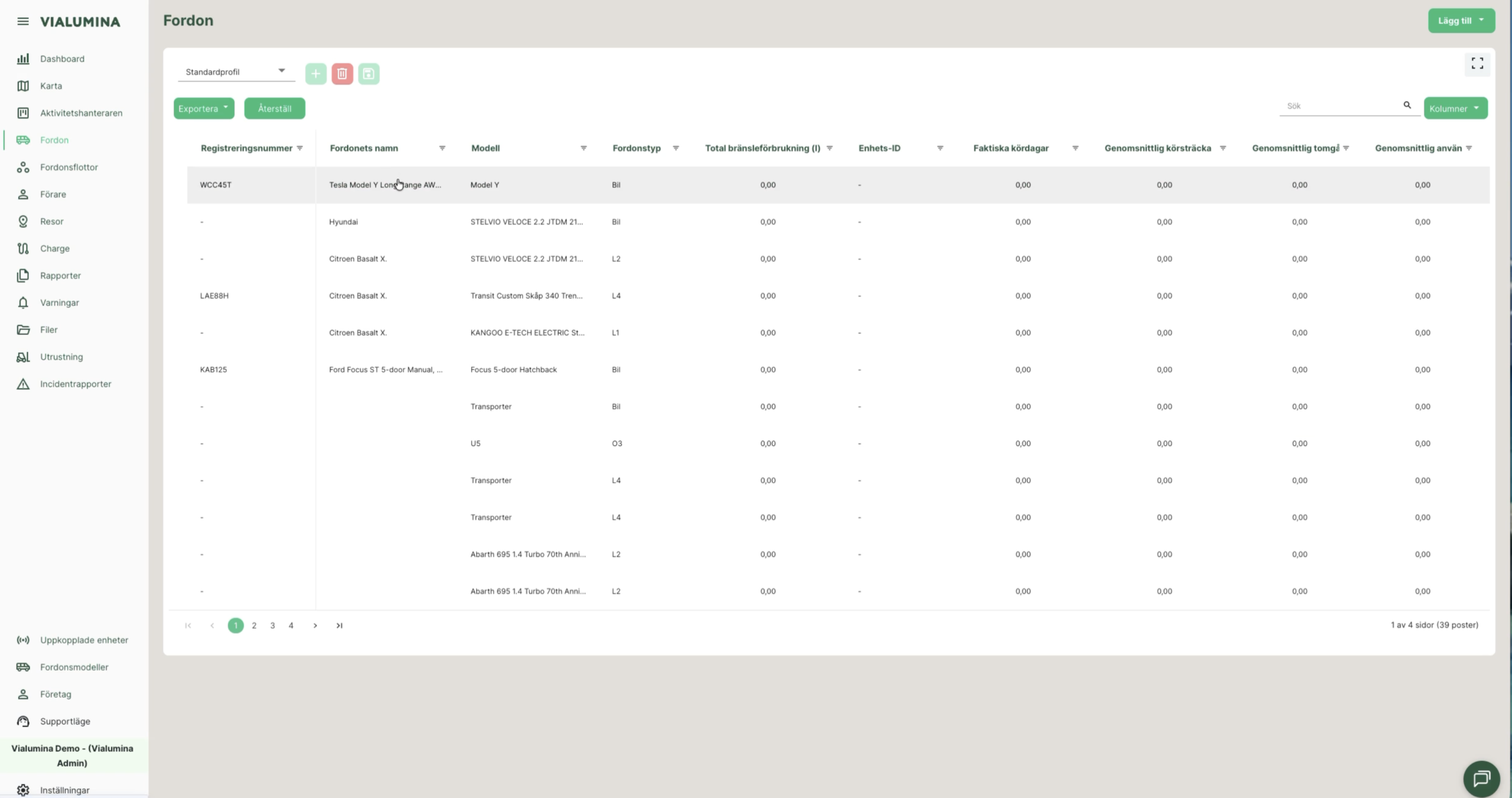Open the chat support bubble
Screen dimensions: 1512x798
click(1481, 779)
